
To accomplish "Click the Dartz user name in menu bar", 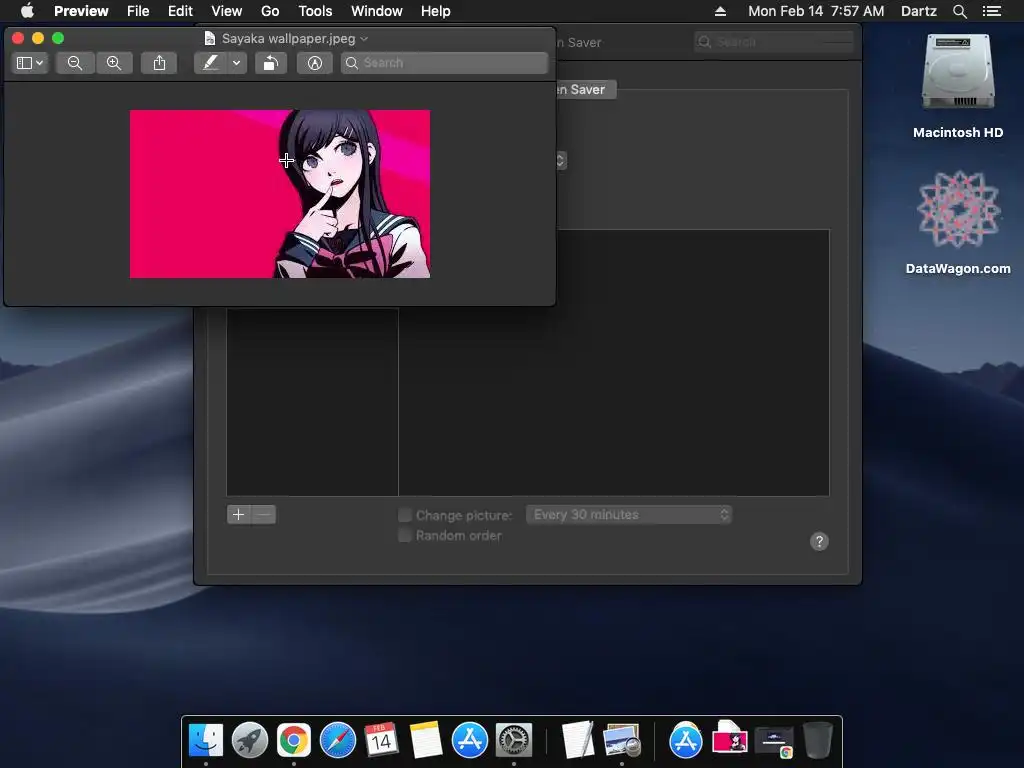I will tap(919, 11).
